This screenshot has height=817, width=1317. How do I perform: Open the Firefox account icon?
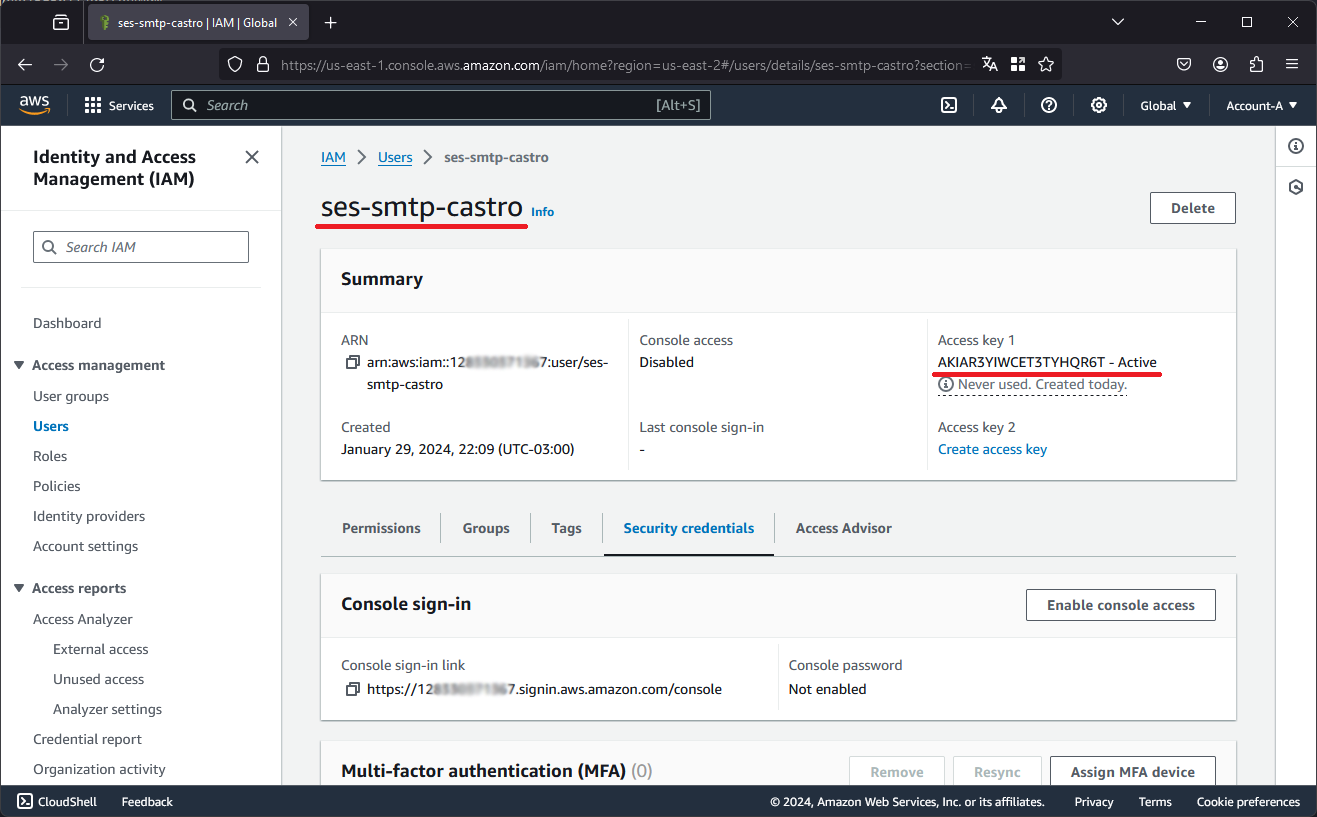pos(1220,64)
